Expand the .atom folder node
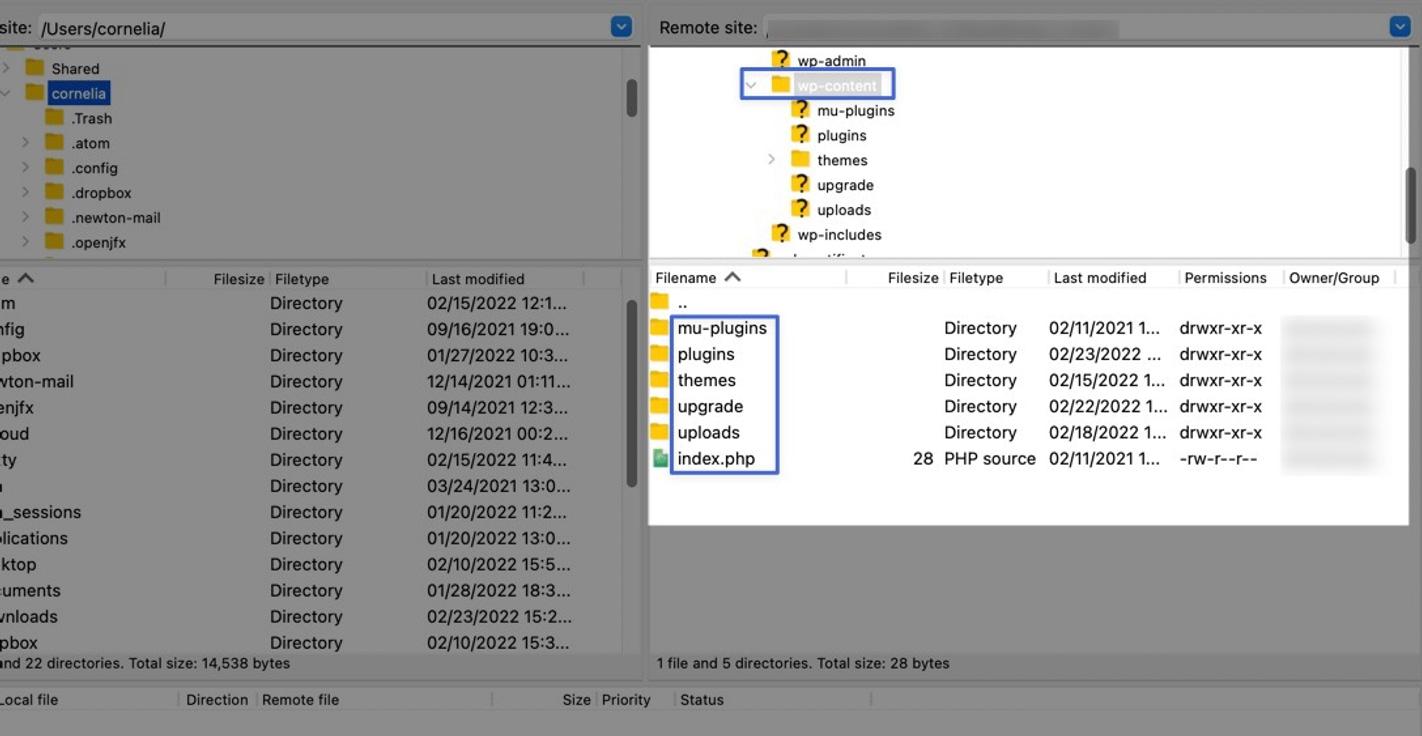 tap(26, 143)
